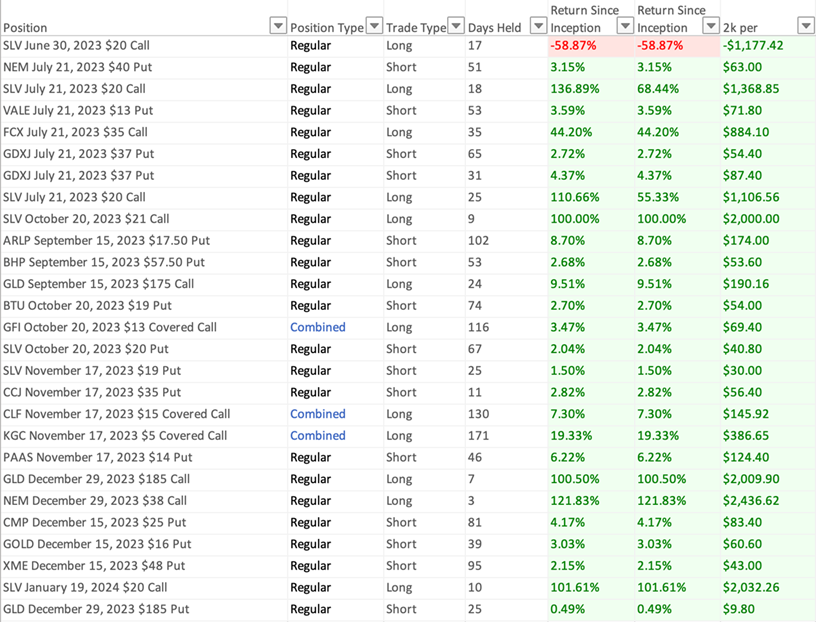Click the 68.44% return cell

pyautogui.click(x=660, y=89)
